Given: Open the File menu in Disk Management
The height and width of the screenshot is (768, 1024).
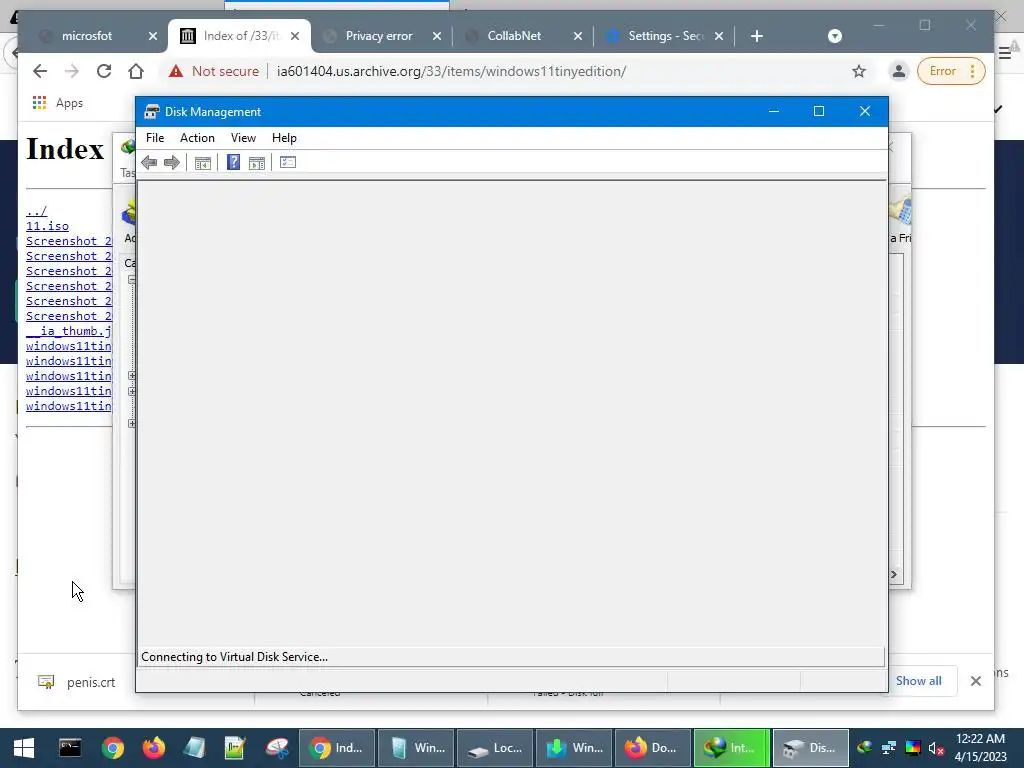Looking at the screenshot, I should pyautogui.click(x=155, y=138).
